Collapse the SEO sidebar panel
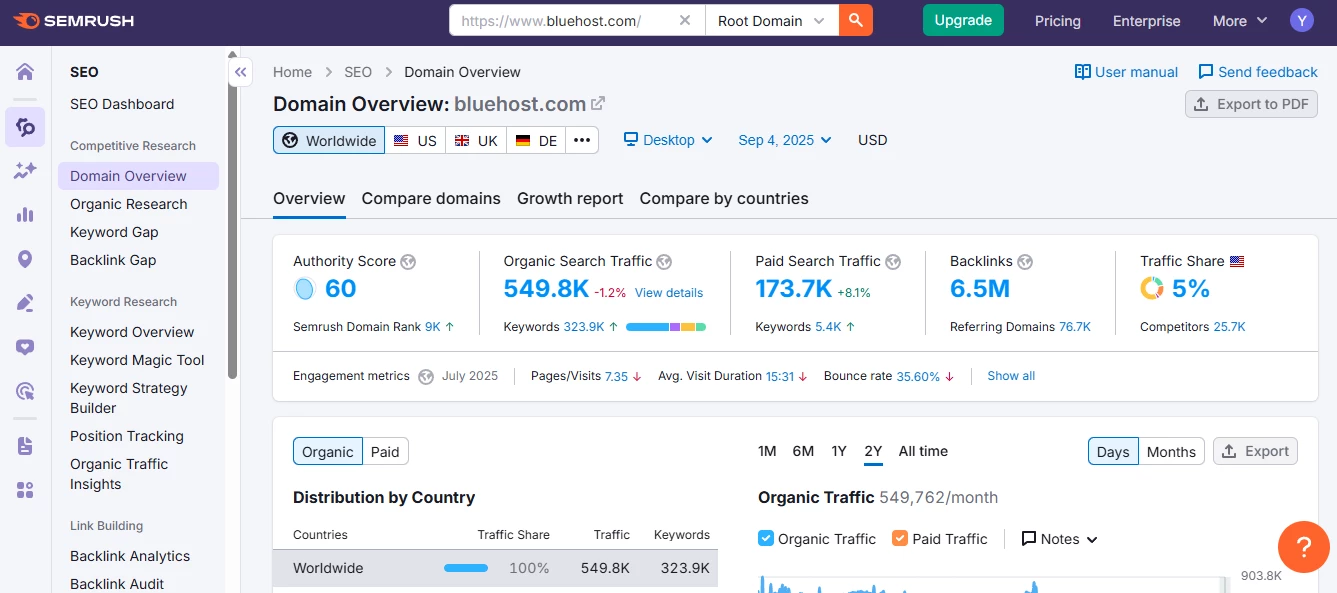1337x593 pixels. 240,72
